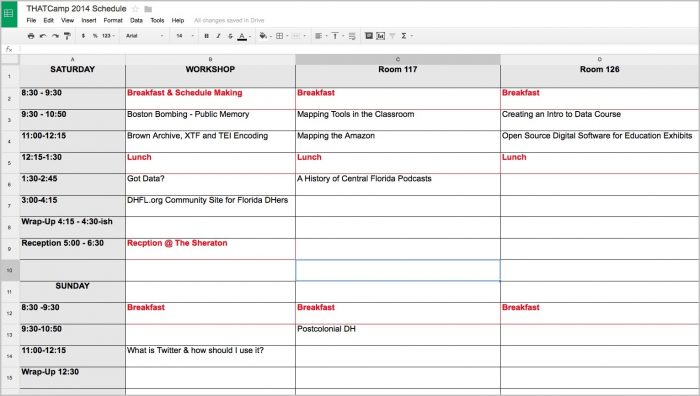Click the Filter funnel icon
This screenshot has height=396, width=700.
point(392,36)
